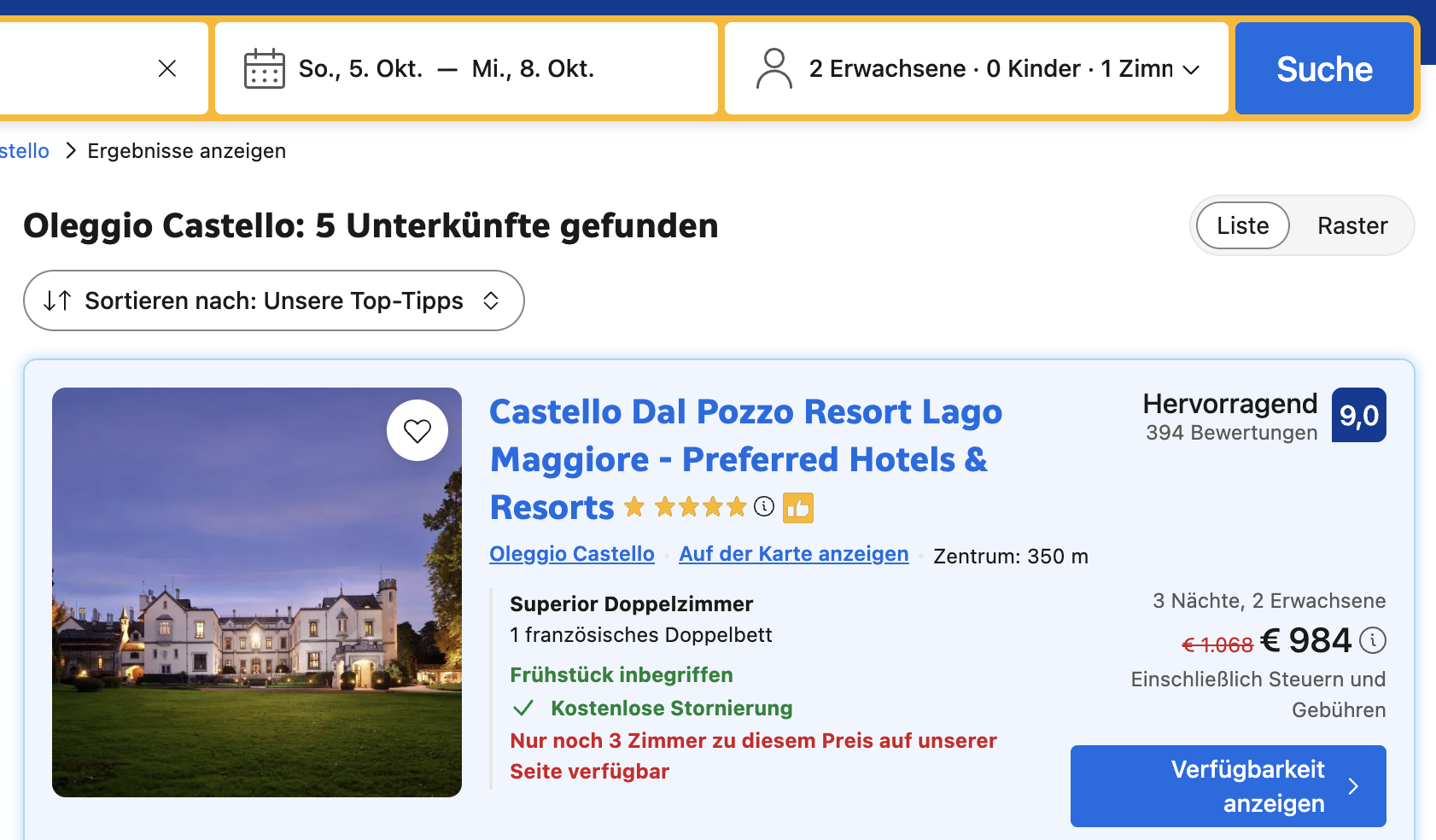Viewport: 1436px width, 840px height.
Task: Click the thumbs-up preferred partner badge
Action: pyautogui.click(x=798, y=508)
